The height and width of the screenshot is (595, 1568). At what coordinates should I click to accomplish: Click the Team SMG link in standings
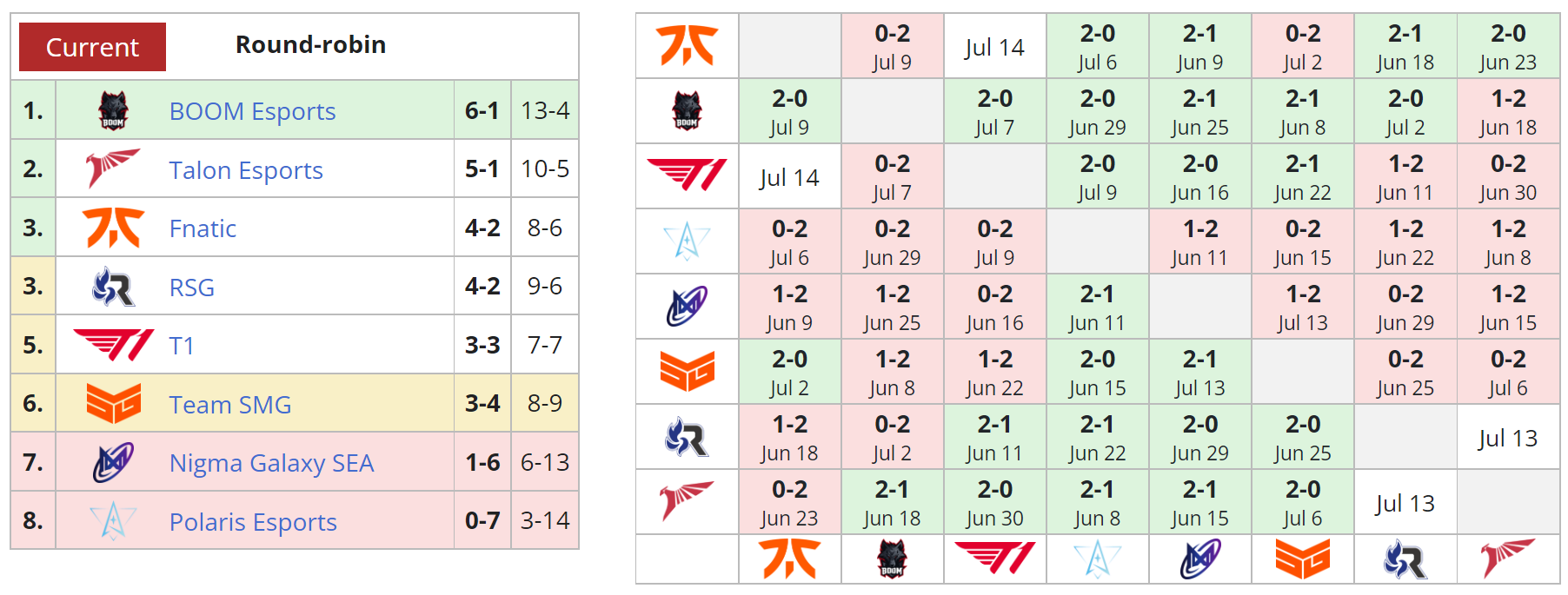(230, 405)
